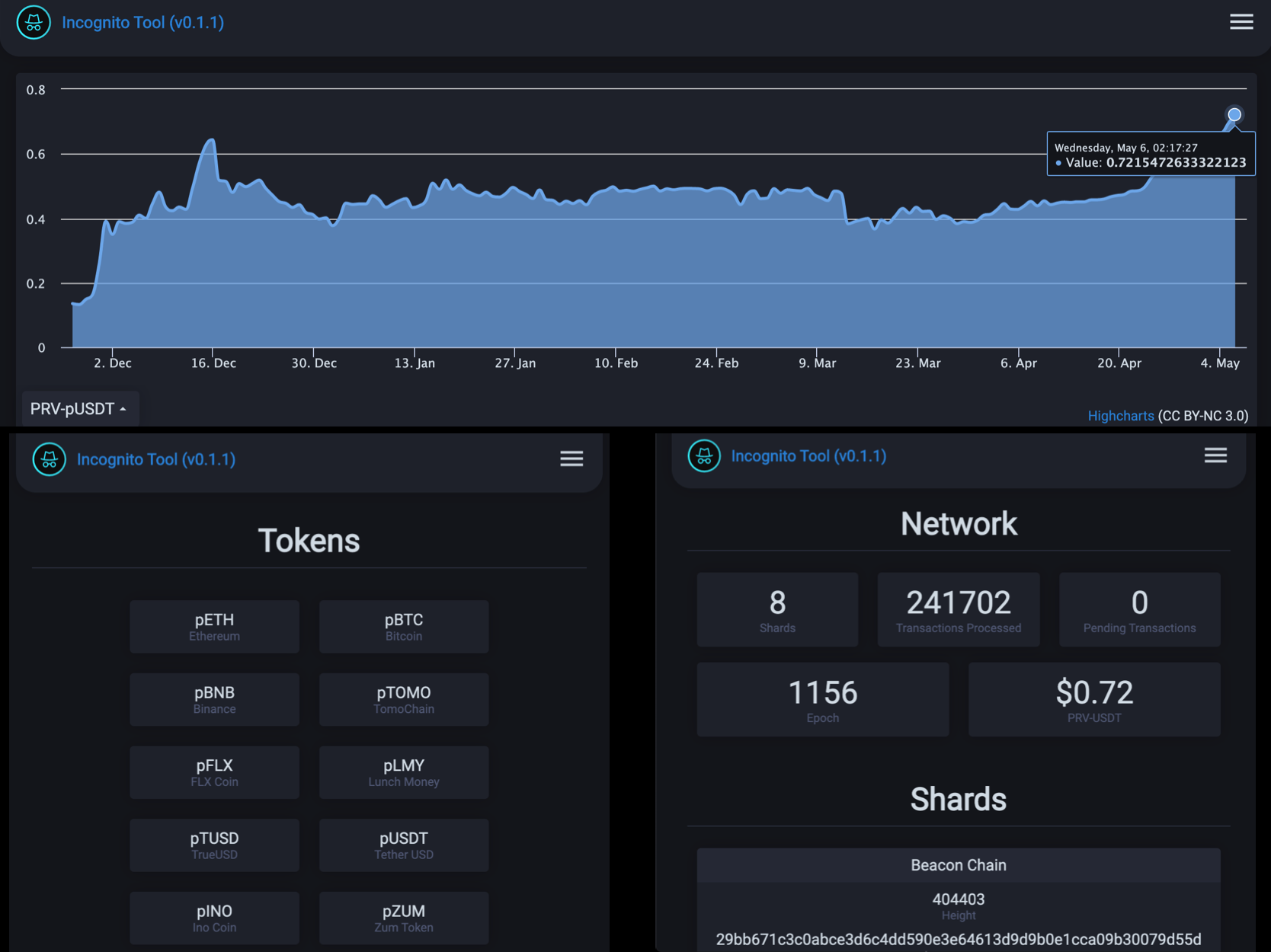The width and height of the screenshot is (1271, 952).
Task: Select the pBNB Binance token
Action: tap(214, 699)
